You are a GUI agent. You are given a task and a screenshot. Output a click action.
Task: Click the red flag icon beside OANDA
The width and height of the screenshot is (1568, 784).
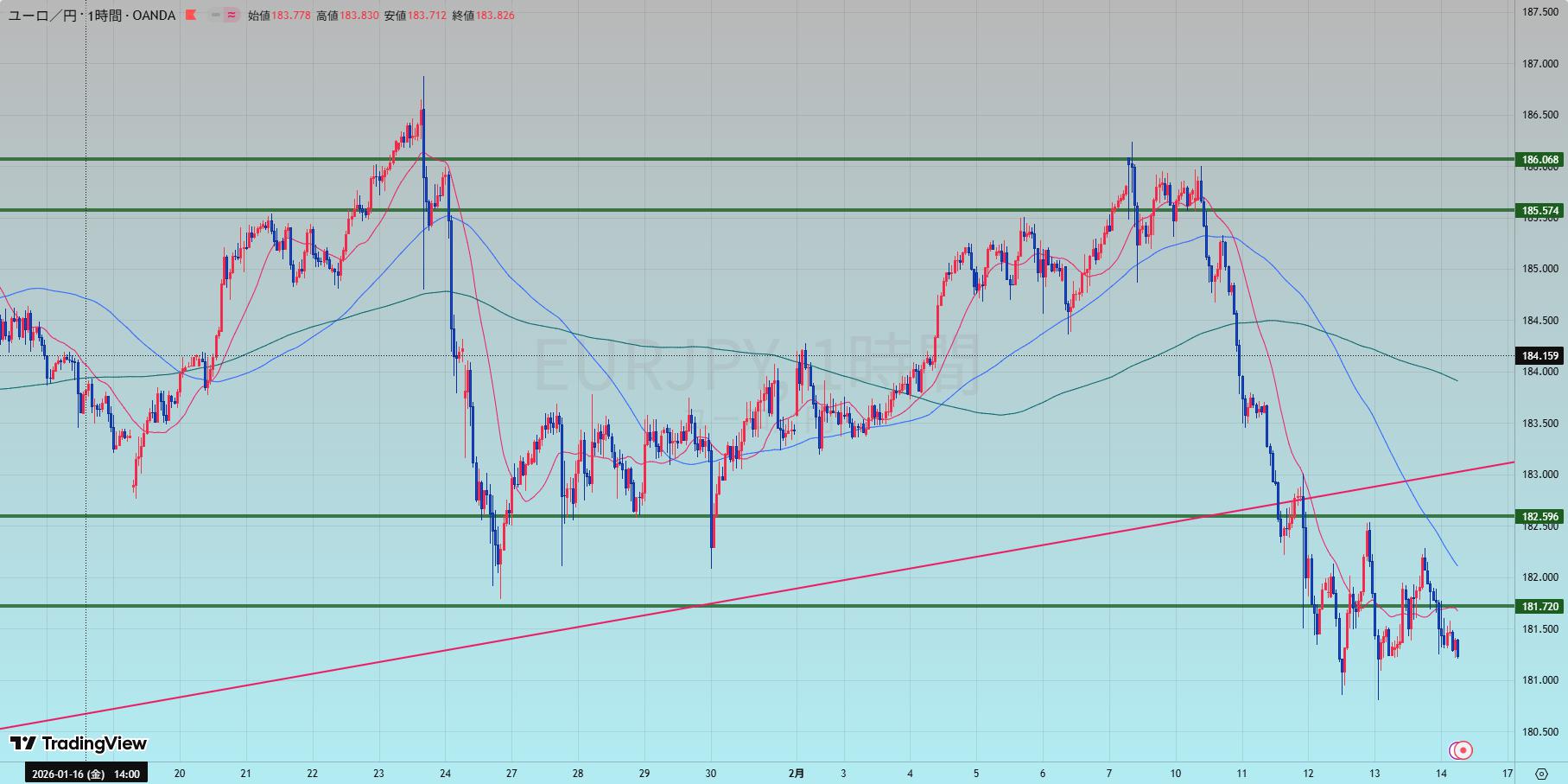(191, 16)
